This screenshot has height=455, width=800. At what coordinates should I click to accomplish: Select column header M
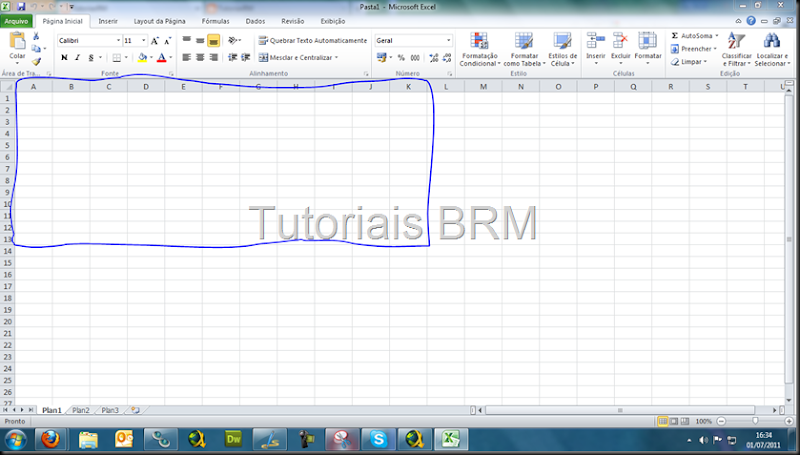click(x=483, y=87)
